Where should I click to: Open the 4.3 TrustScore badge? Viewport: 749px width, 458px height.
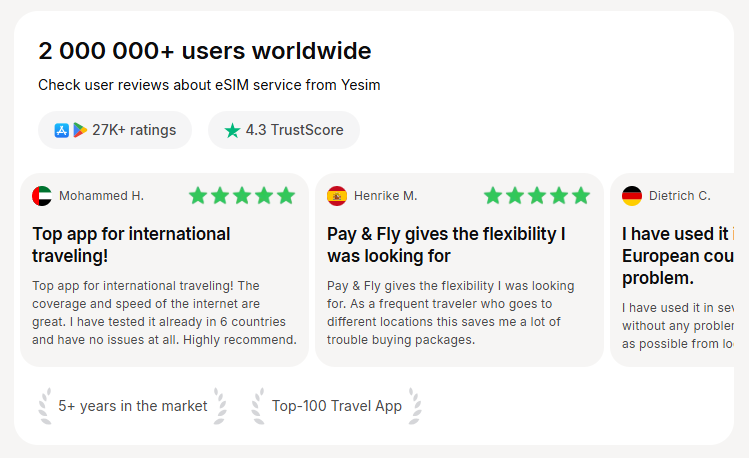tap(284, 130)
